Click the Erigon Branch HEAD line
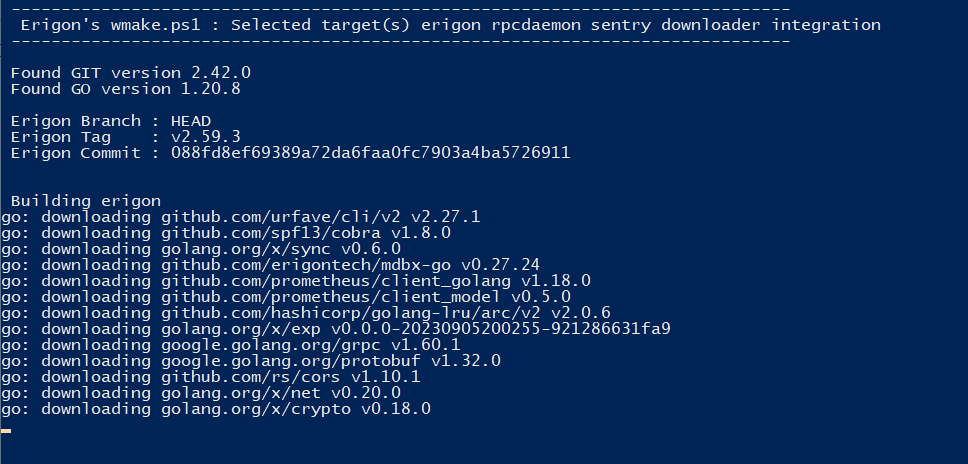Screen dimensions: 968x464 [x=110, y=121]
